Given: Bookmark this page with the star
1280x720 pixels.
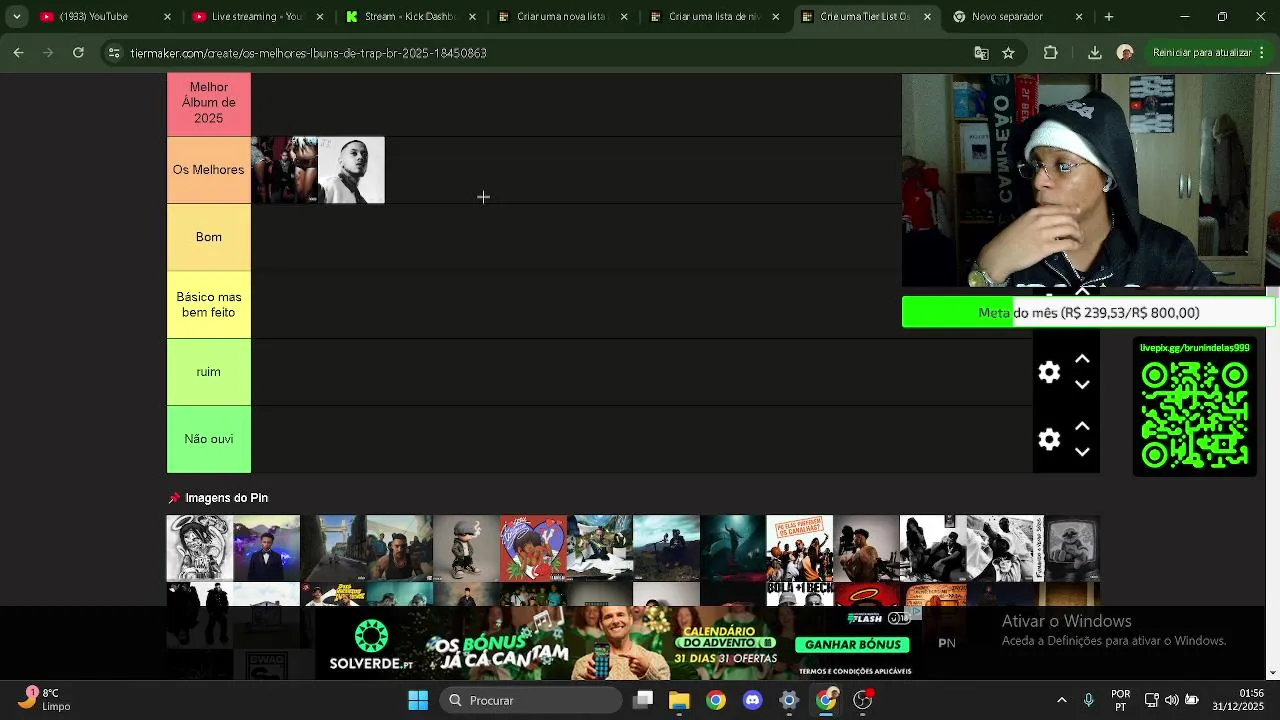Looking at the screenshot, I should 1008,53.
